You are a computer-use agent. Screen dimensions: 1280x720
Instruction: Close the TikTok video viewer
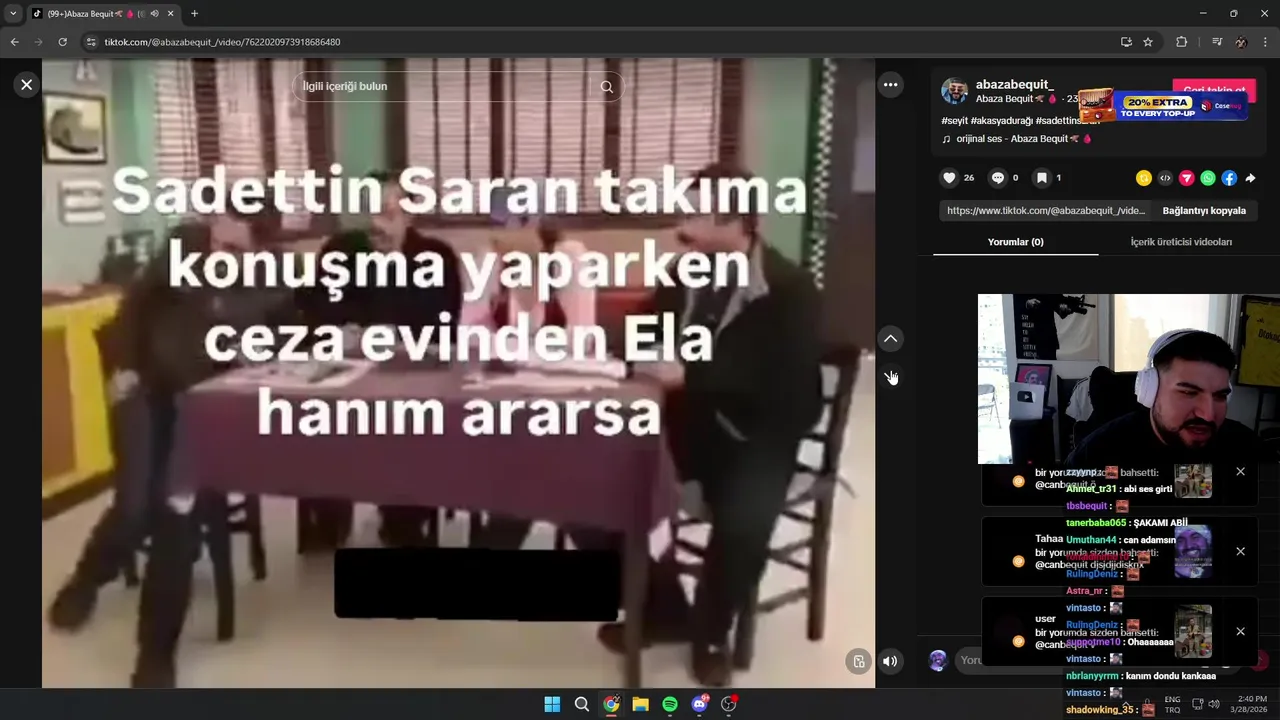(27, 85)
